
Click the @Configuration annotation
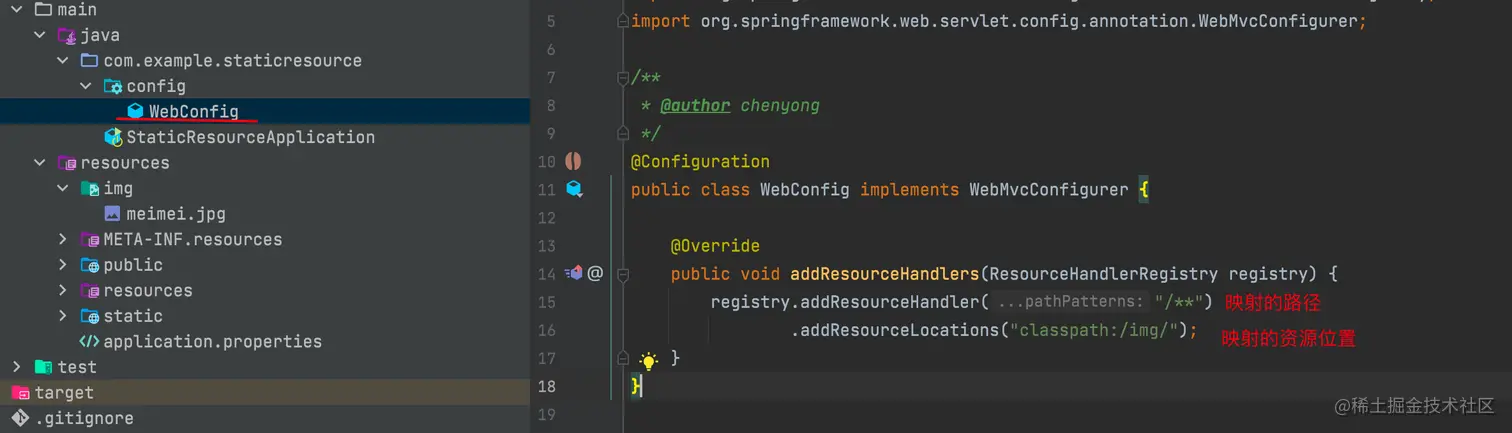point(700,161)
